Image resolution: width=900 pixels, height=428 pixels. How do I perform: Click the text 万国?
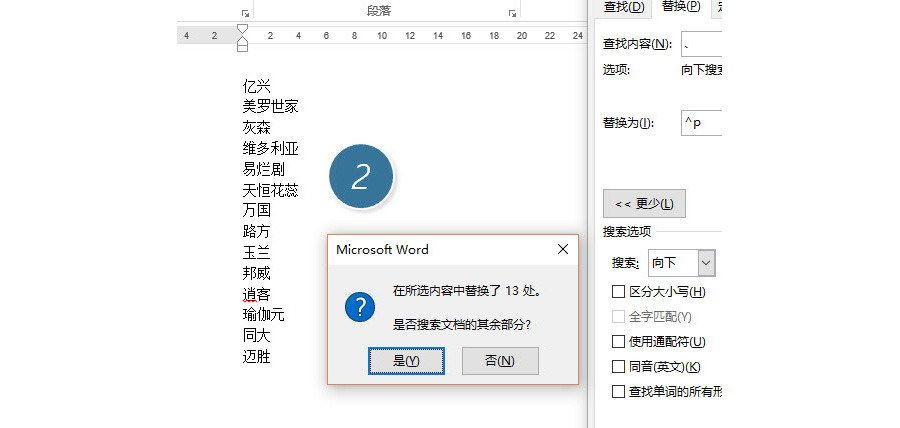(x=257, y=210)
